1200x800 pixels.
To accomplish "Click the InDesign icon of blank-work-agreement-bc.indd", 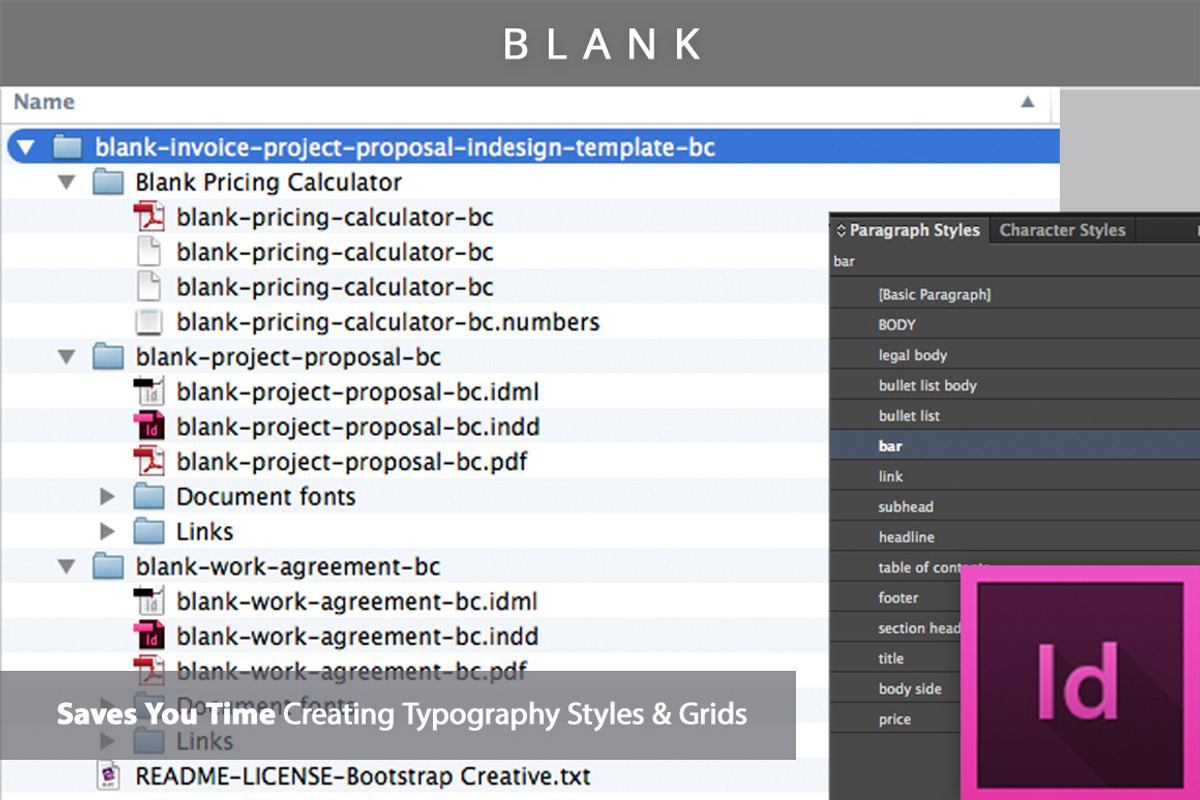I will click(148, 636).
